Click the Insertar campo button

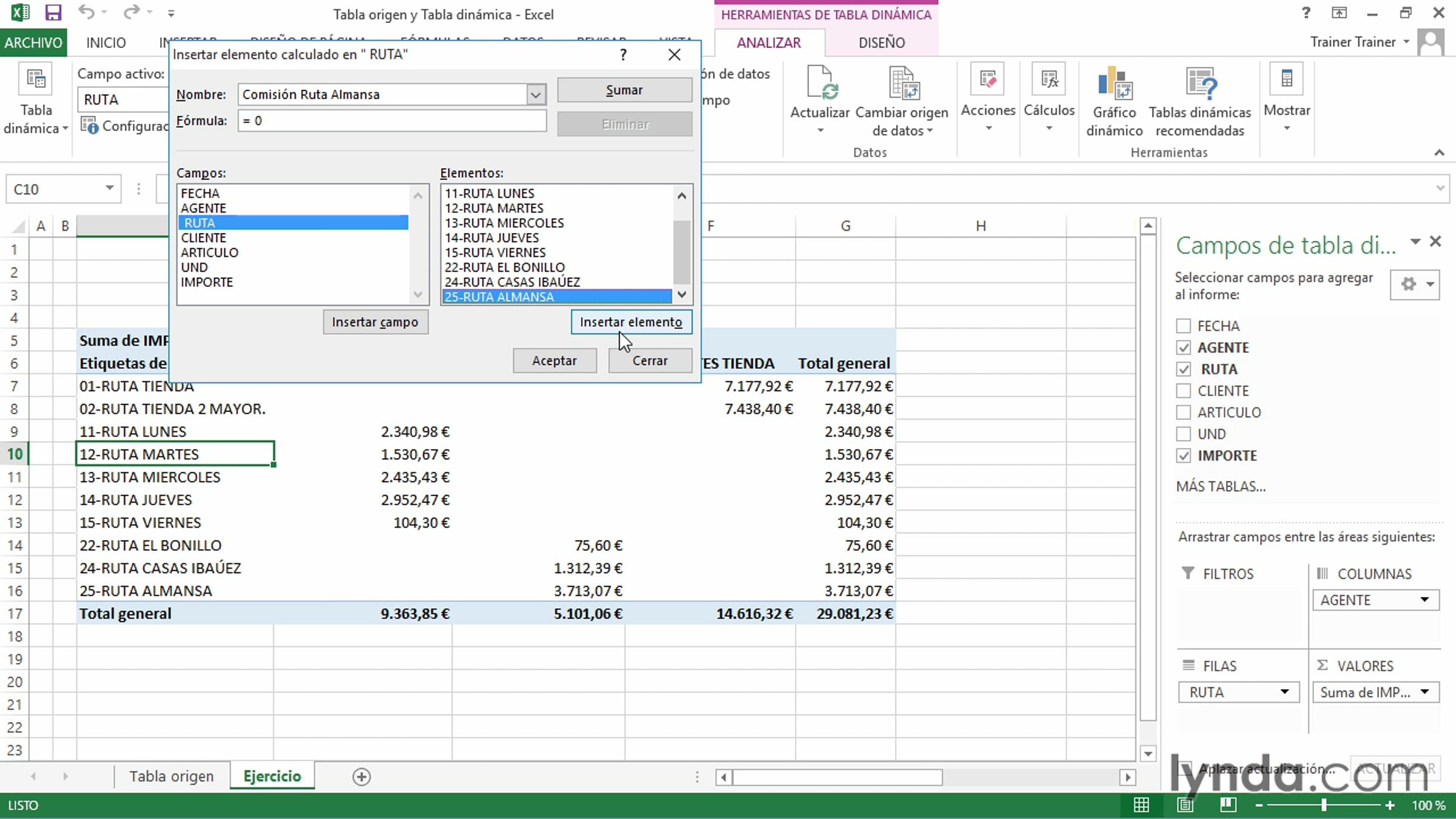pos(376,322)
